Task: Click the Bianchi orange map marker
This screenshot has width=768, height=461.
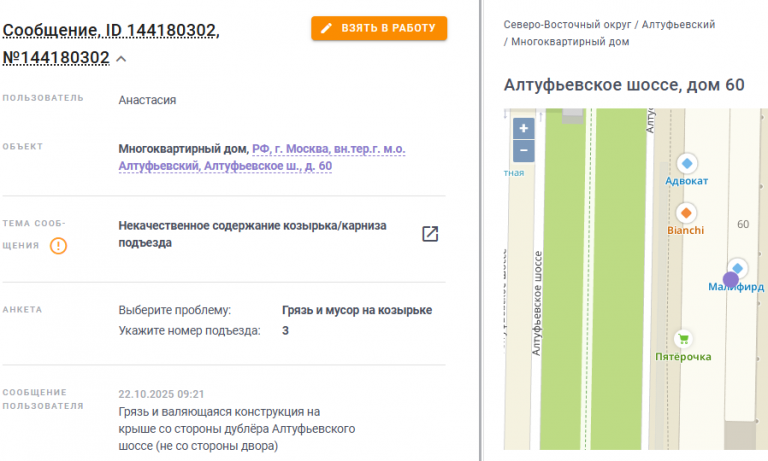Action: click(x=686, y=213)
